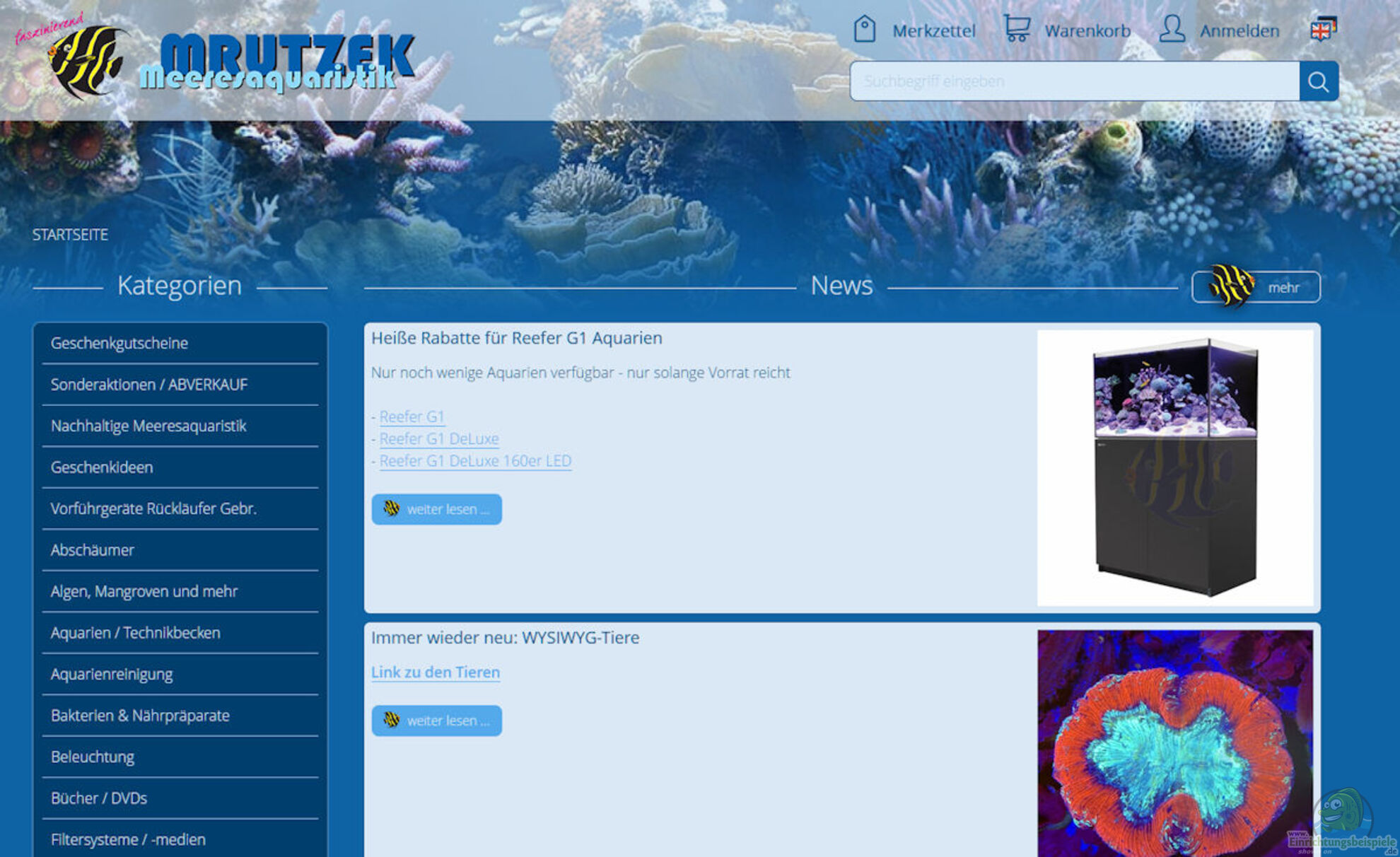1400x857 pixels.
Task: Open the Reefer G1 DeLuxe 160er LED link
Action: [x=475, y=461]
